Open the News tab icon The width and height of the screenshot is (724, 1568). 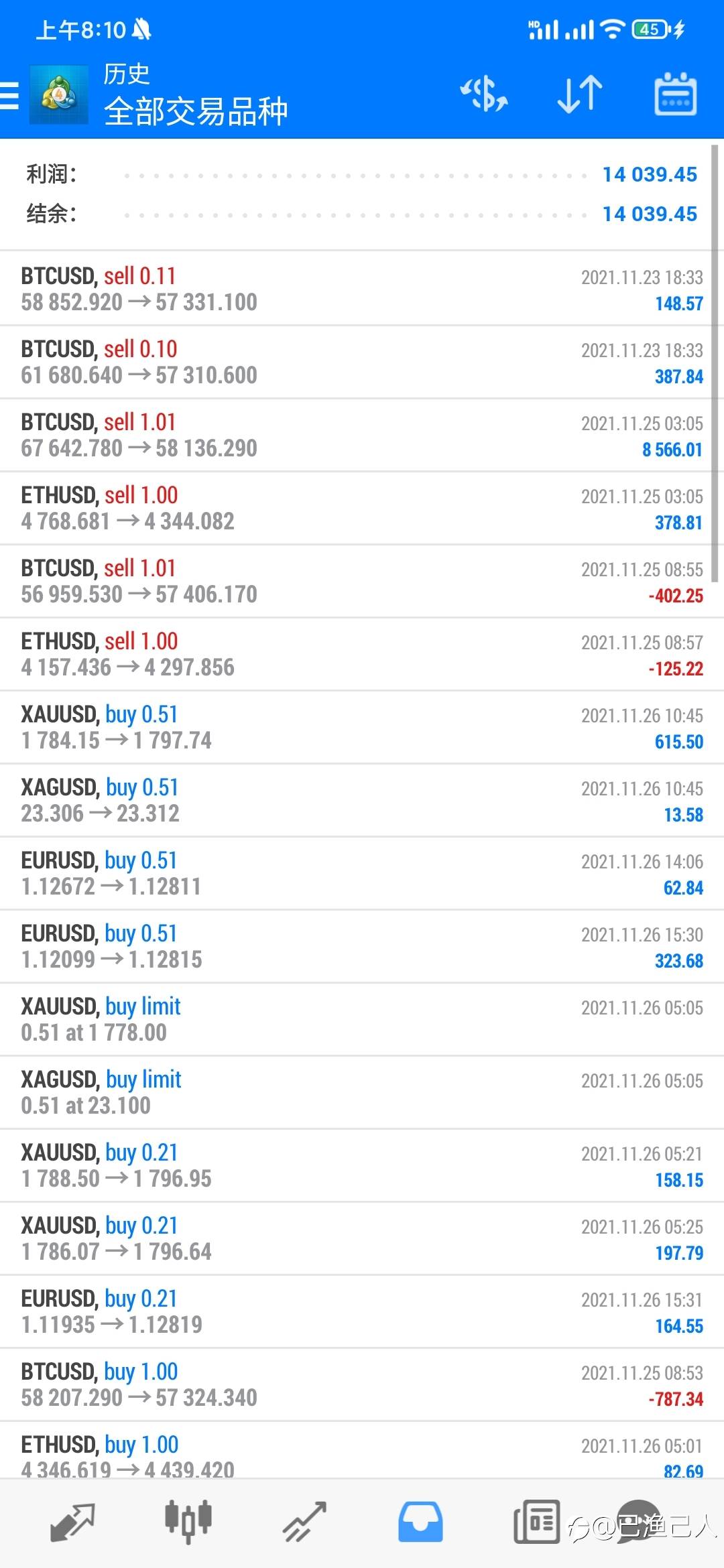536,1522
